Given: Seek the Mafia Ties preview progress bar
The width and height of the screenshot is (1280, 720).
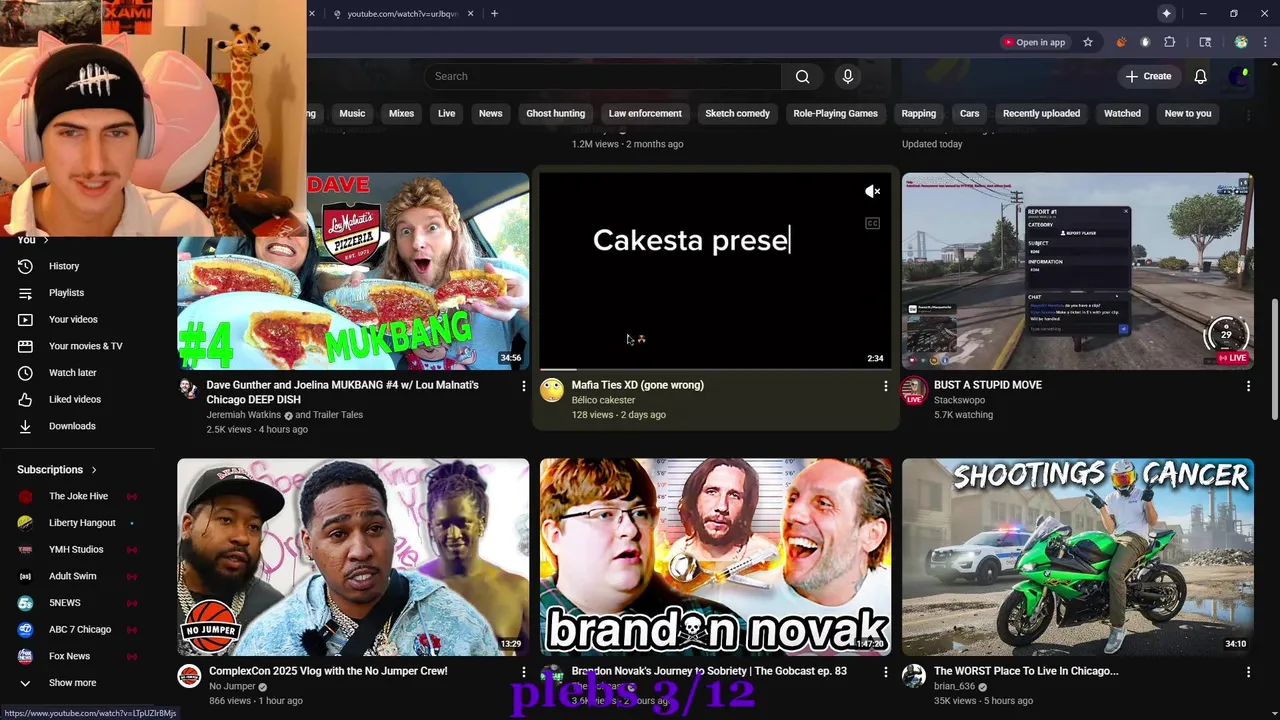Looking at the screenshot, I should [x=715, y=369].
